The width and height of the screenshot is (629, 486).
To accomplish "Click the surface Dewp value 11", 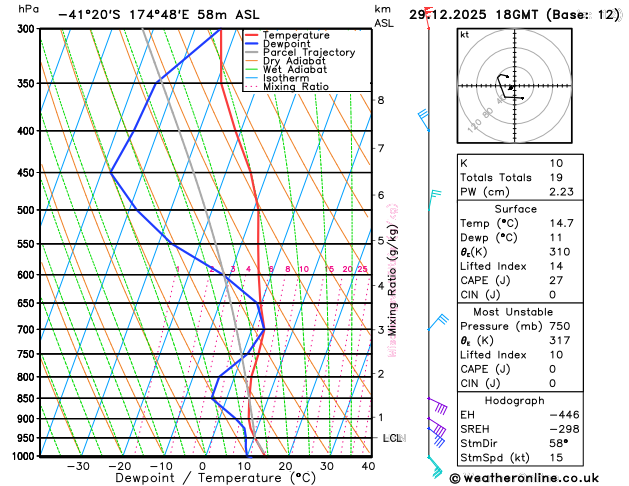I will [556, 238].
